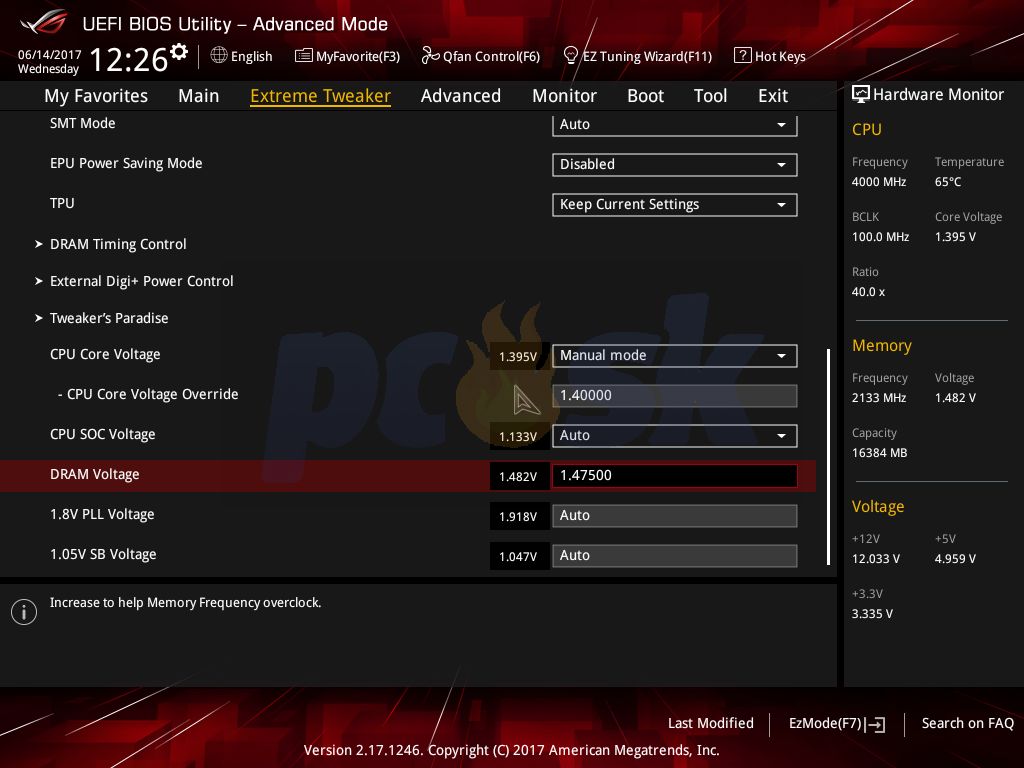Open the TPU dropdown
The height and width of the screenshot is (768, 1024).
click(x=675, y=204)
